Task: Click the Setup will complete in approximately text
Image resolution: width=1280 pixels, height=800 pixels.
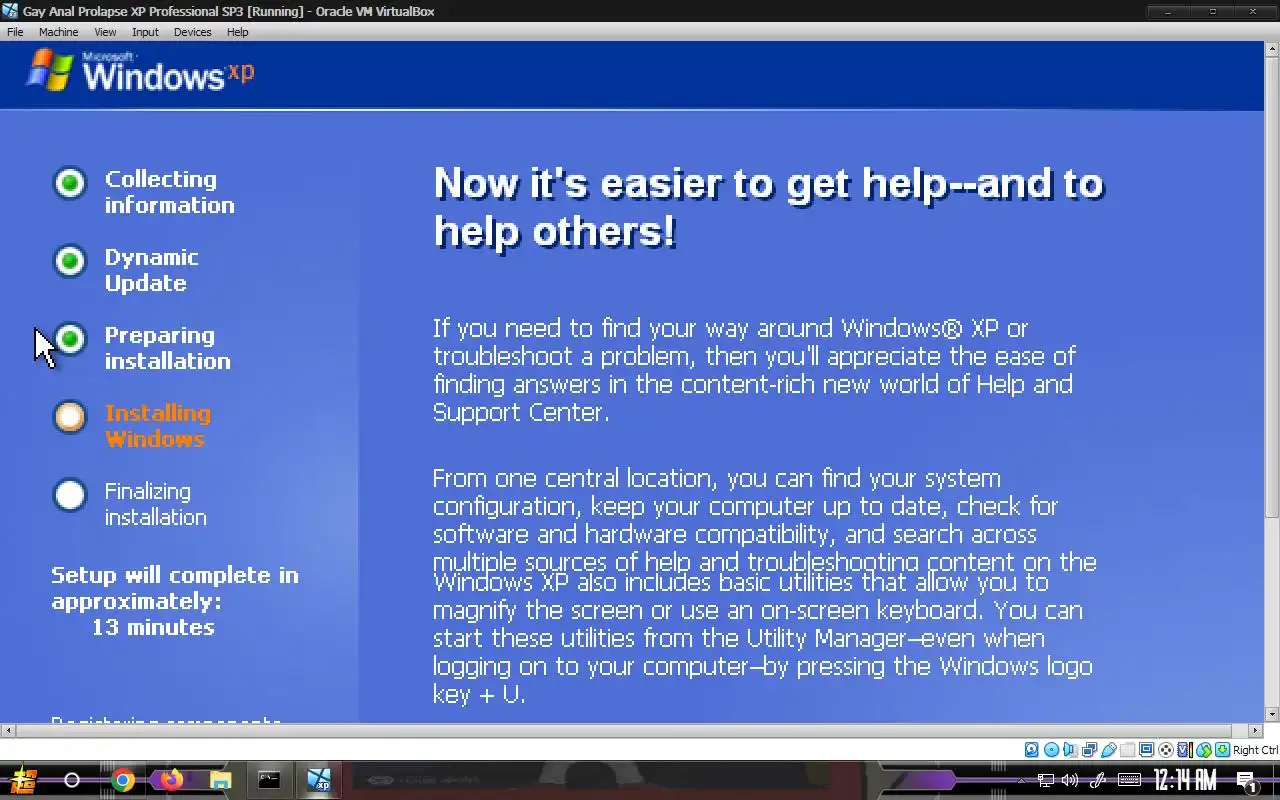Action: (x=175, y=588)
